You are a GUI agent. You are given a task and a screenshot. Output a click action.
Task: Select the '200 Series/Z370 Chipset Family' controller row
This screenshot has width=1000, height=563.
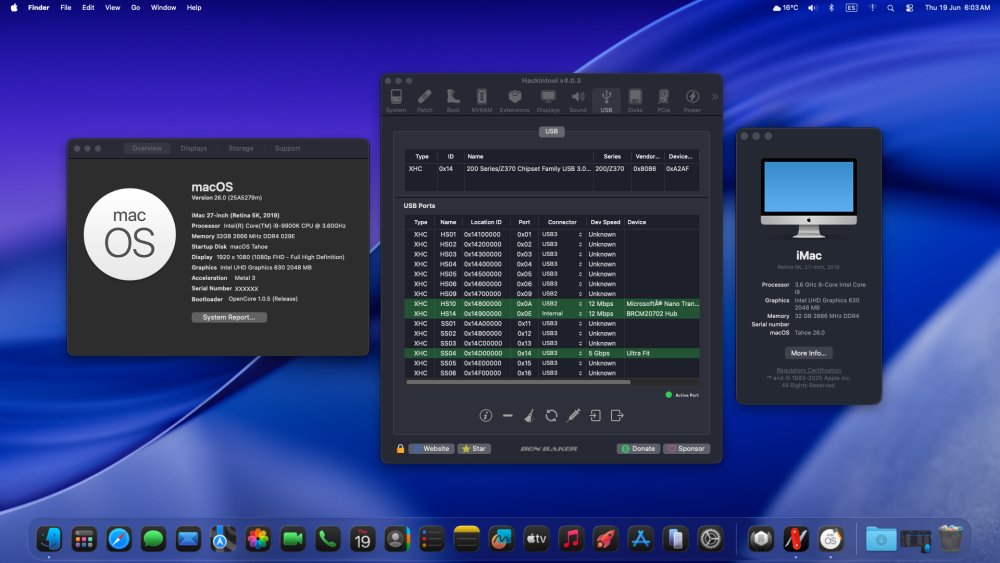pos(552,169)
